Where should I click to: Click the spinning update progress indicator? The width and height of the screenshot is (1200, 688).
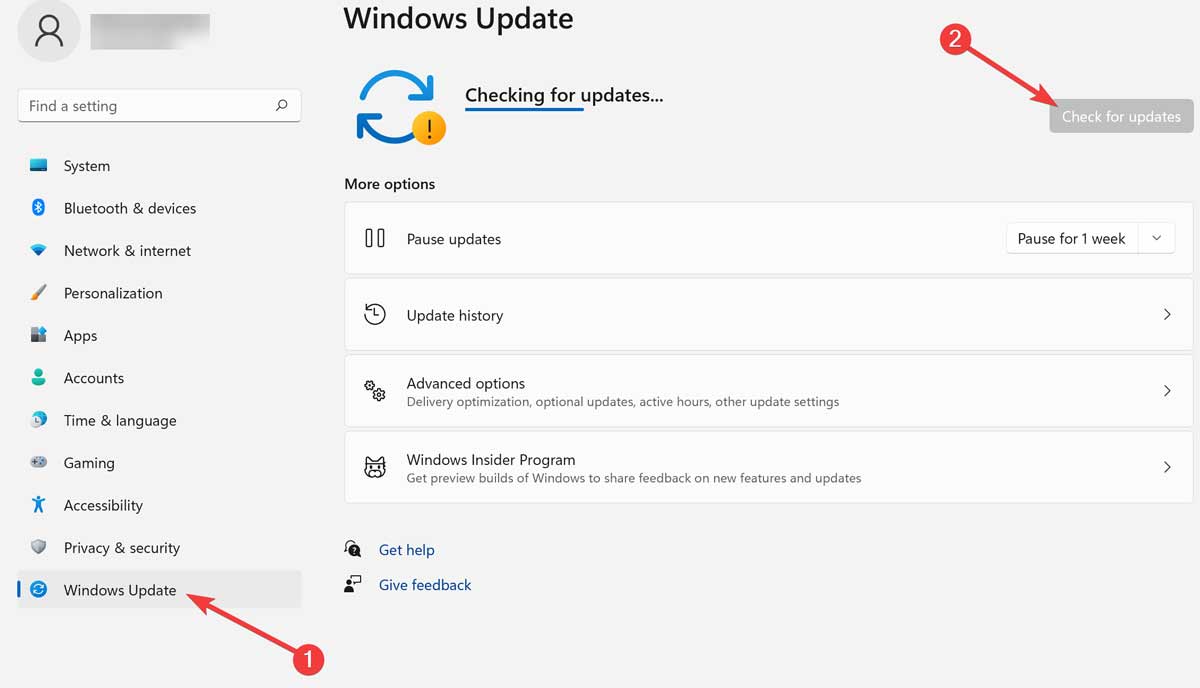coord(398,108)
